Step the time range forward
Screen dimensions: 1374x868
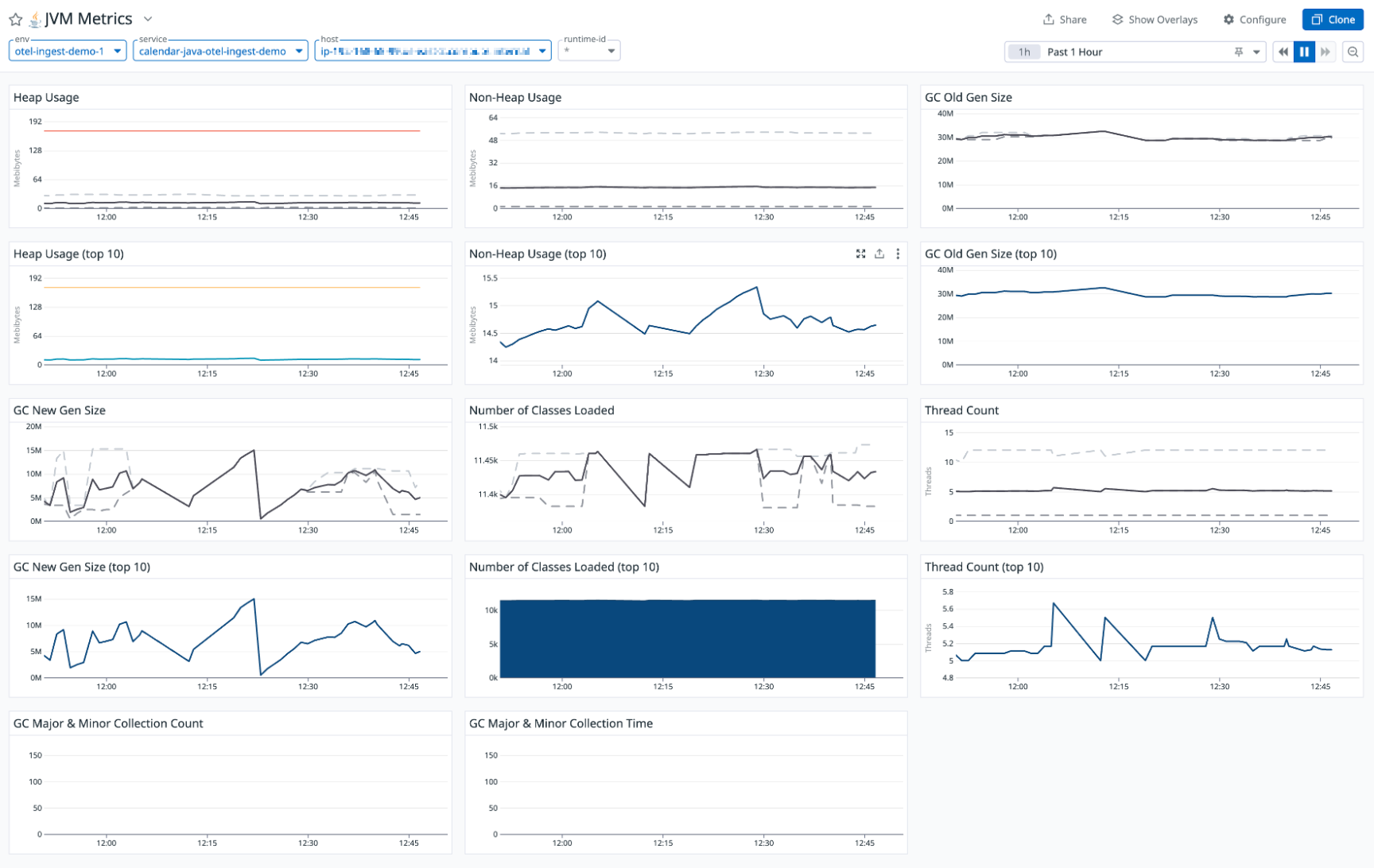pos(1325,52)
